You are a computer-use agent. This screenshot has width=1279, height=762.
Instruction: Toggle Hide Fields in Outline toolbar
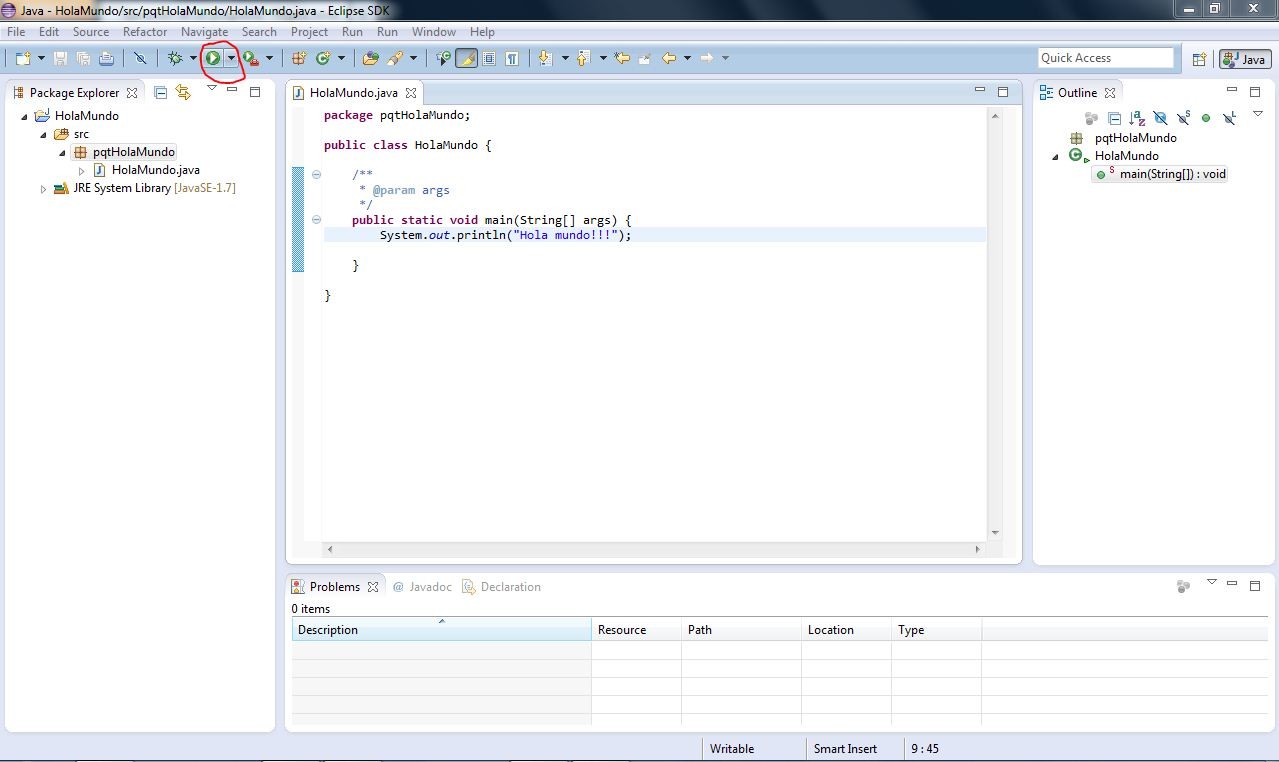click(x=1160, y=118)
